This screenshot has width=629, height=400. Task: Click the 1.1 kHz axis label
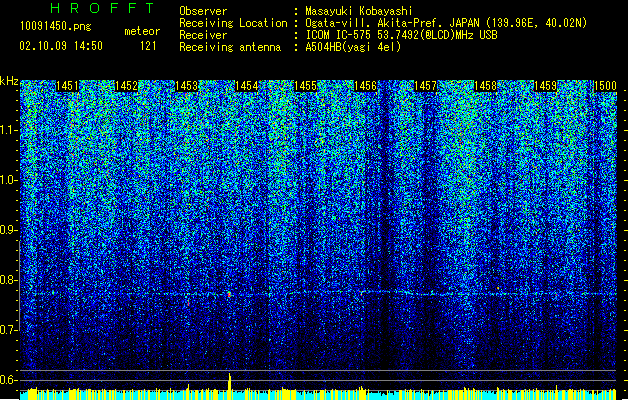point(8,130)
